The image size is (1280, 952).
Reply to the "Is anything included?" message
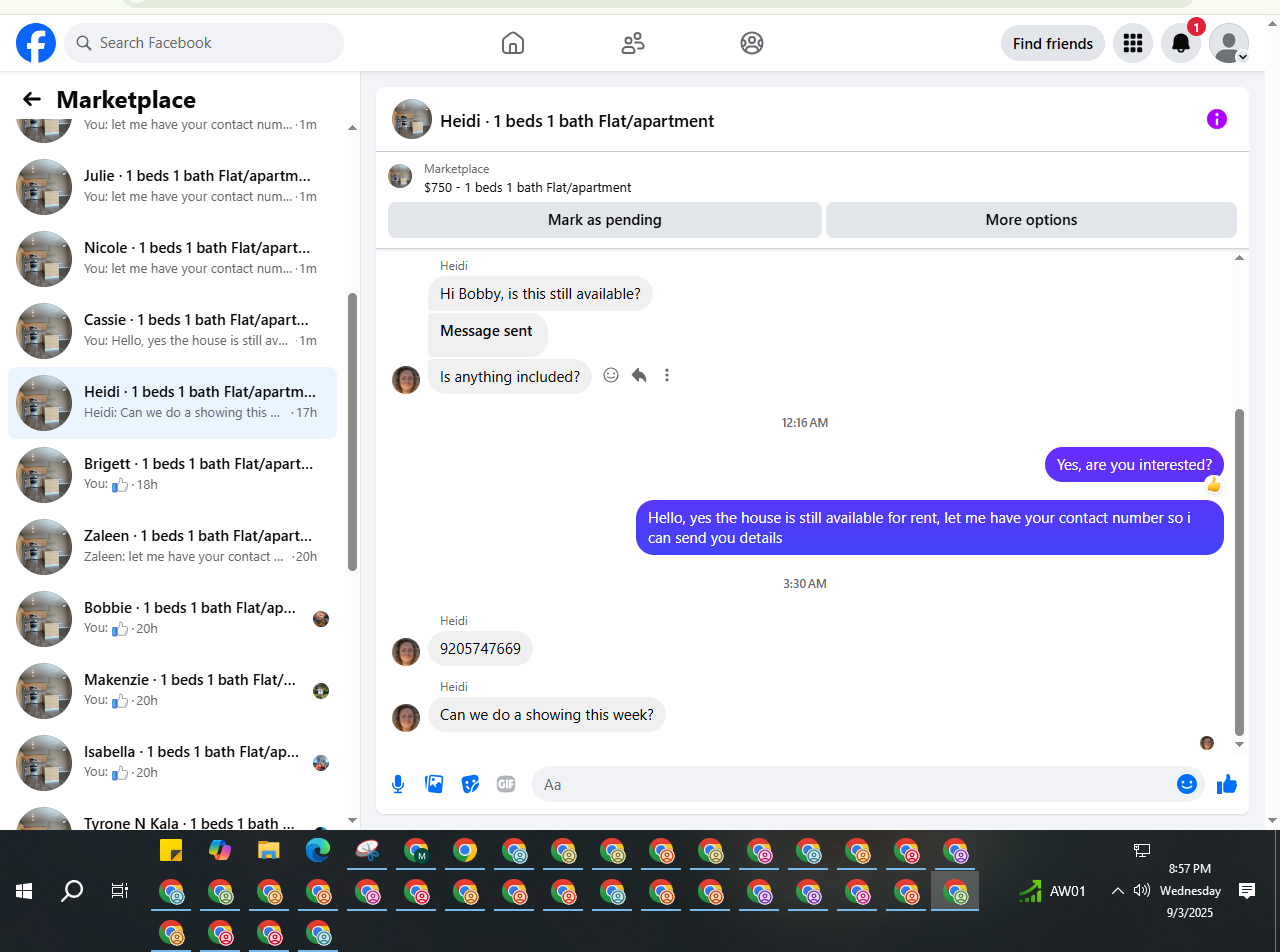tap(639, 375)
